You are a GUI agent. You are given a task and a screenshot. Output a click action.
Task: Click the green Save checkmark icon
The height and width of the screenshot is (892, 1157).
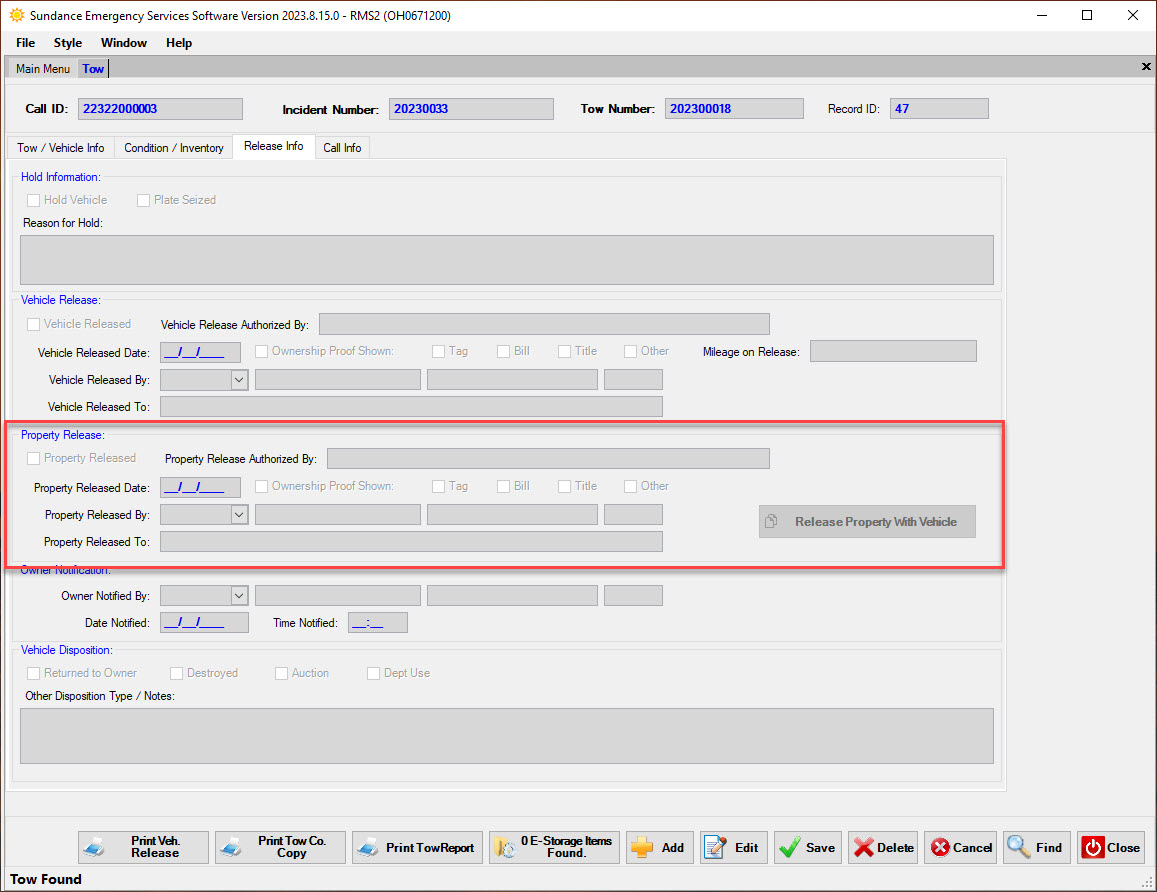(790, 847)
